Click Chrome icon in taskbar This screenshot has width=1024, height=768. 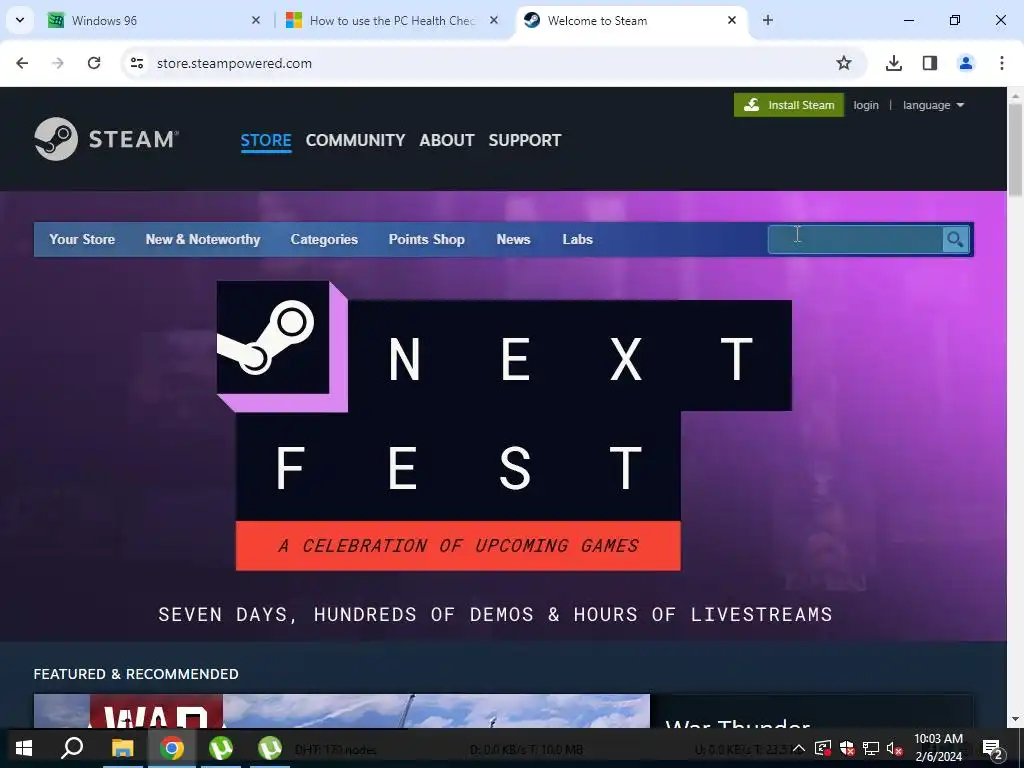click(x=172, y=748)
